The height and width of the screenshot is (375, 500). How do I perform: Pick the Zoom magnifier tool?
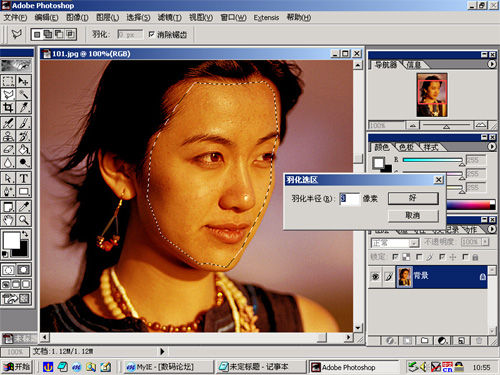pos(24,220)
